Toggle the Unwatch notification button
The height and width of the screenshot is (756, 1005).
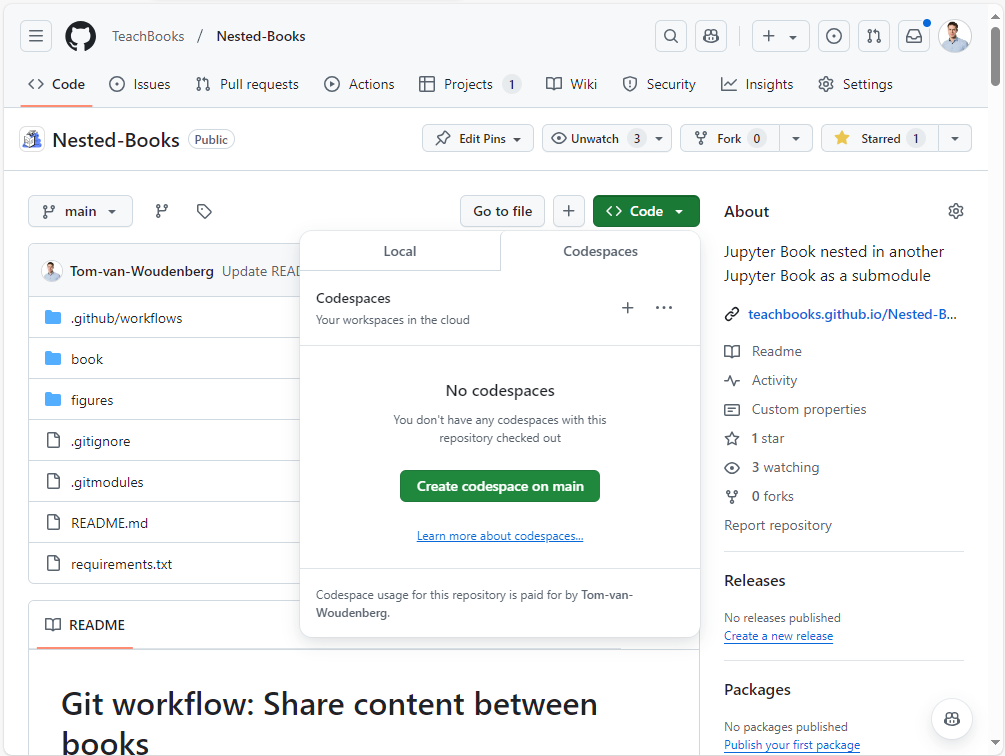pyautogui.click(x=595, y=138)
